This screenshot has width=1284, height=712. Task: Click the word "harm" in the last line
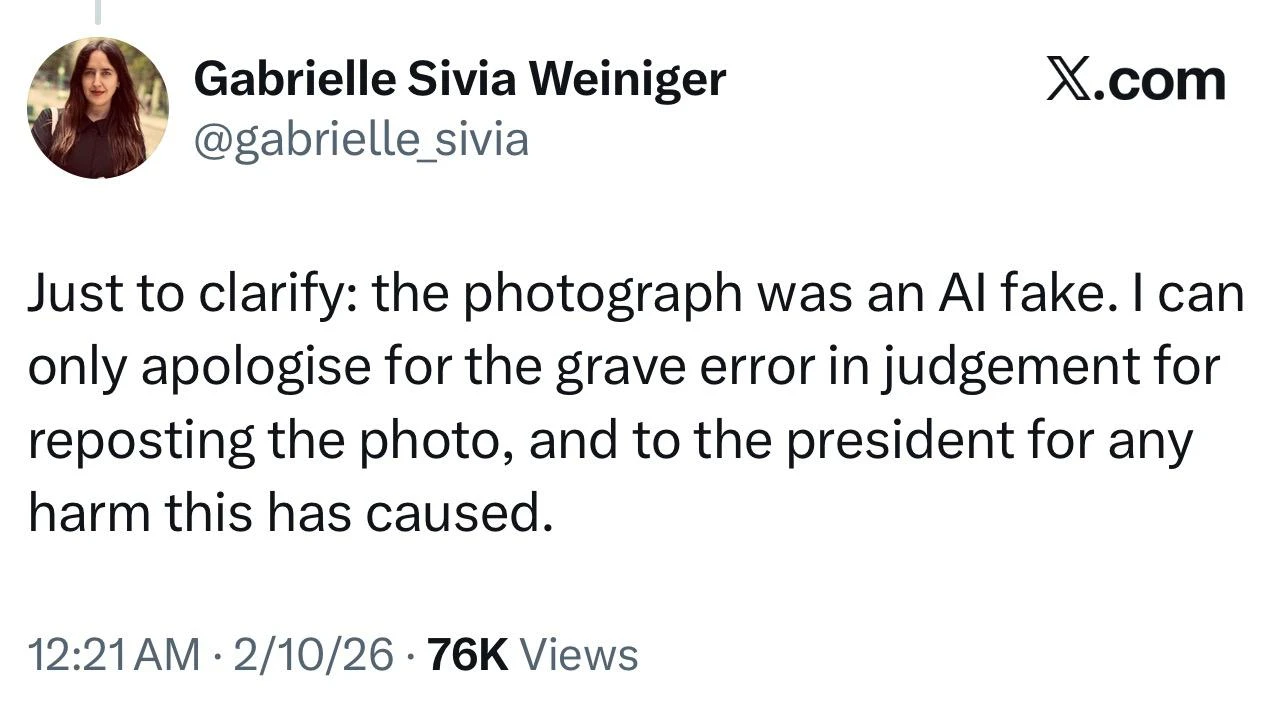89,513
